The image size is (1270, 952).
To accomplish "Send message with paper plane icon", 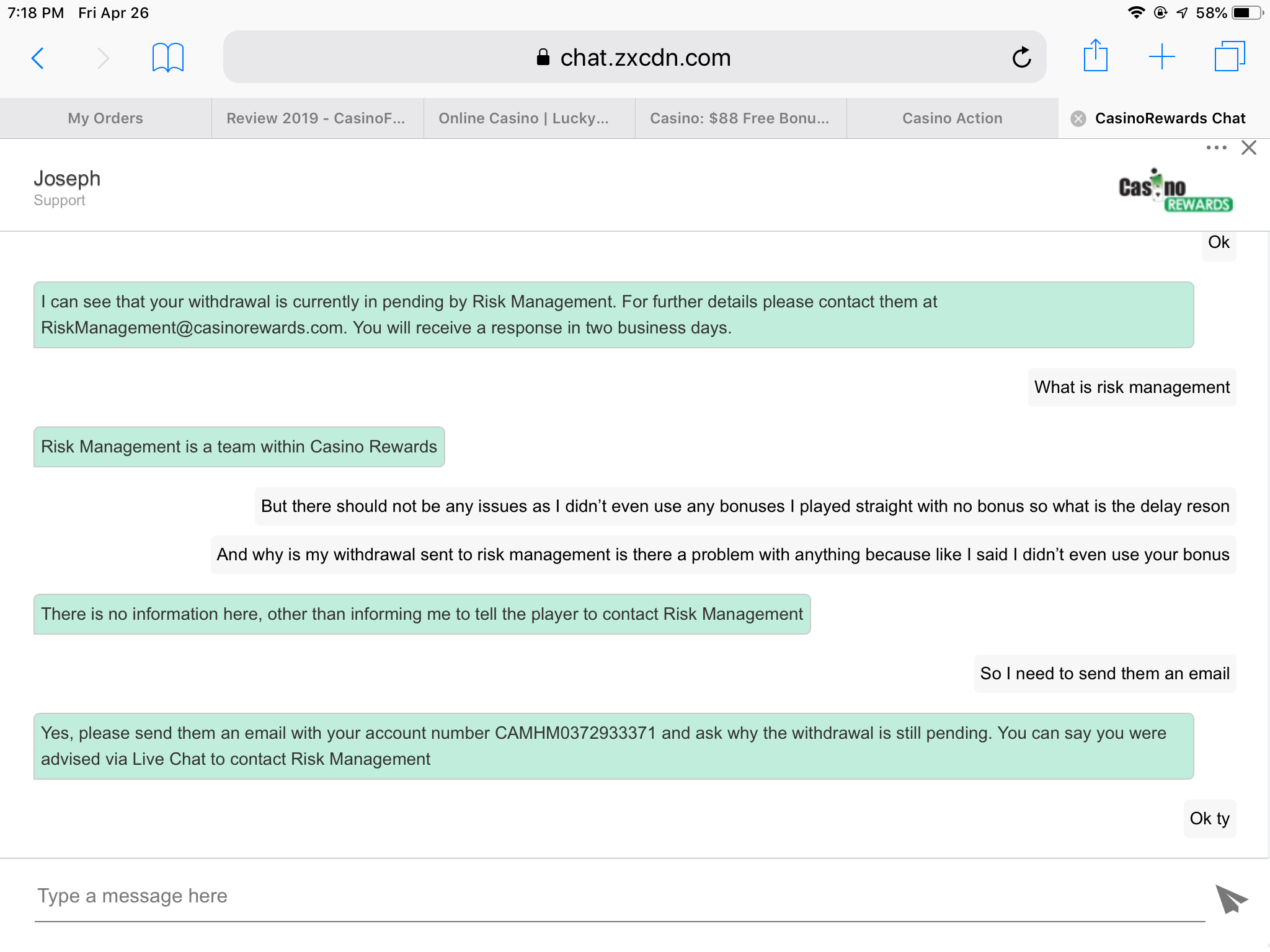I will [x=1231, y=899].
